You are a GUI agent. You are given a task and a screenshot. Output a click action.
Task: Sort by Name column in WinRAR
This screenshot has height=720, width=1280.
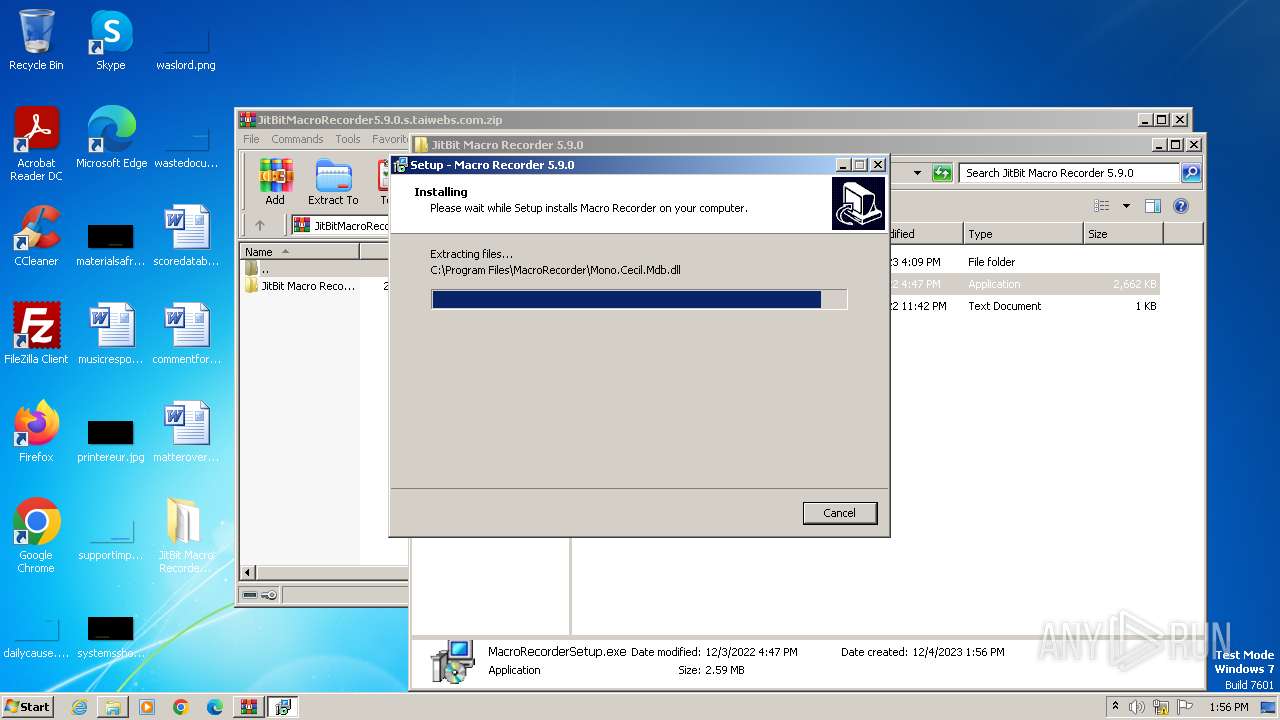299,252
